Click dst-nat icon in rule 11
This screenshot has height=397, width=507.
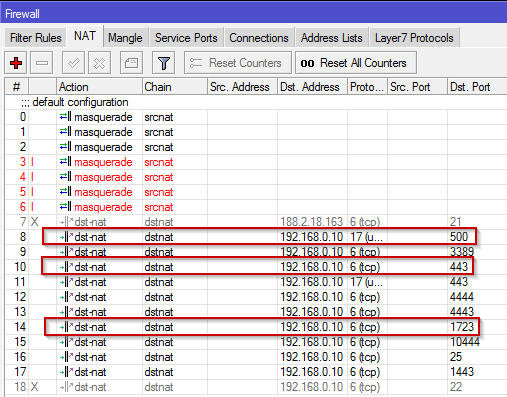(66, 282)
